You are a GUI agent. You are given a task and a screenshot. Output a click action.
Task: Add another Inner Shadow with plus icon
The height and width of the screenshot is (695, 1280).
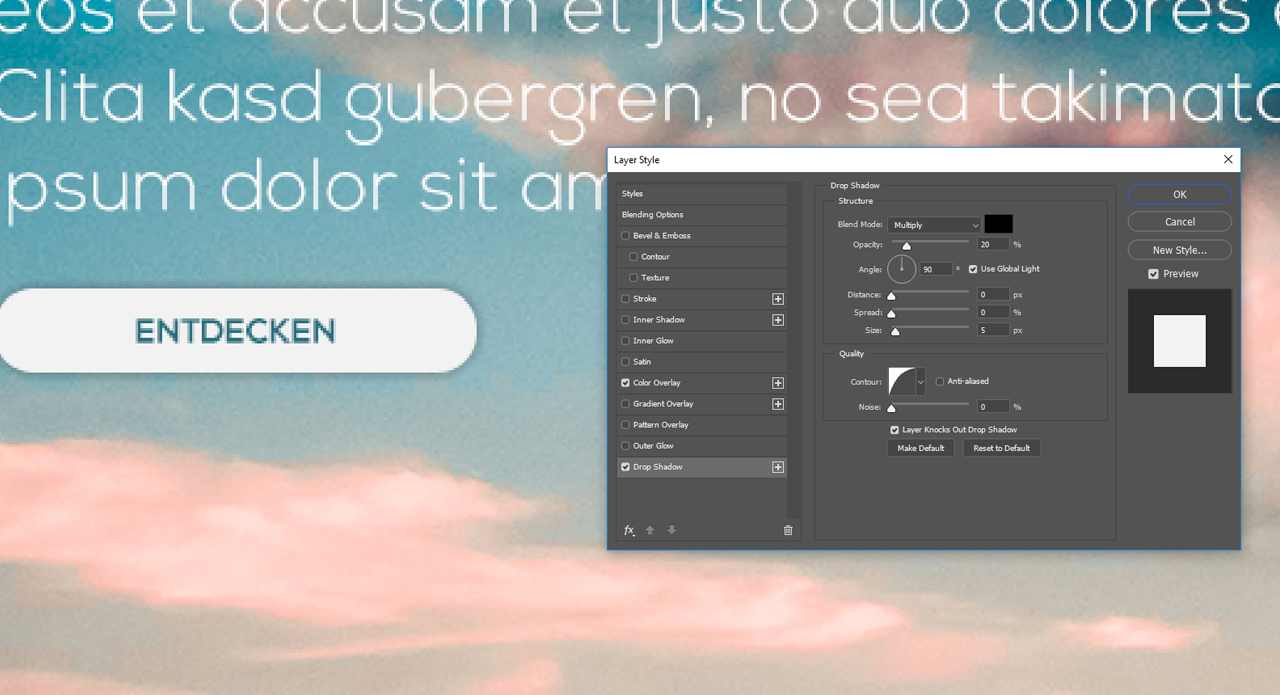(x=778, y=320)
